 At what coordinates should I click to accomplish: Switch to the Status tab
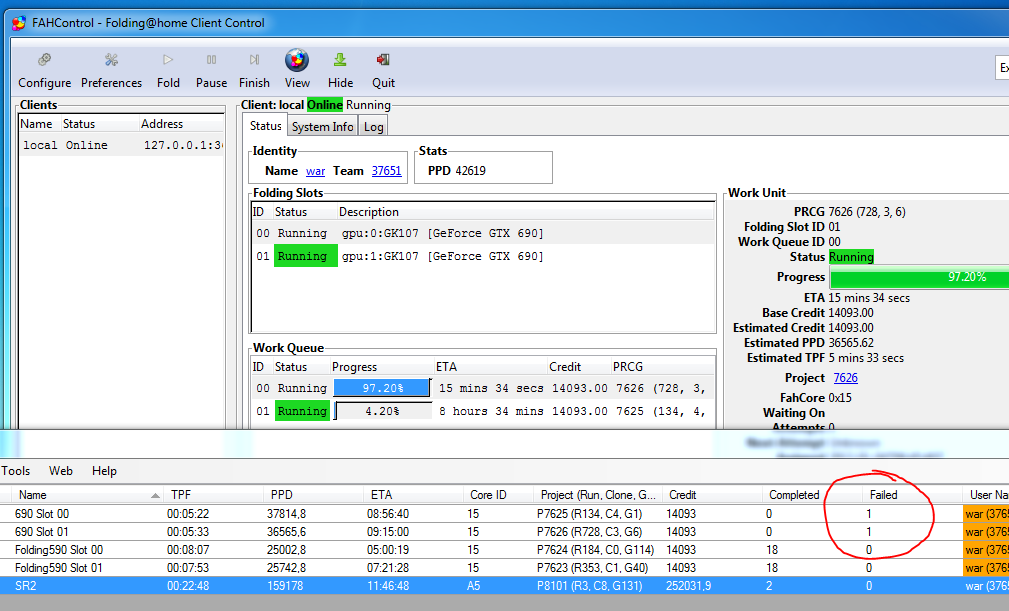click(265, 126)
